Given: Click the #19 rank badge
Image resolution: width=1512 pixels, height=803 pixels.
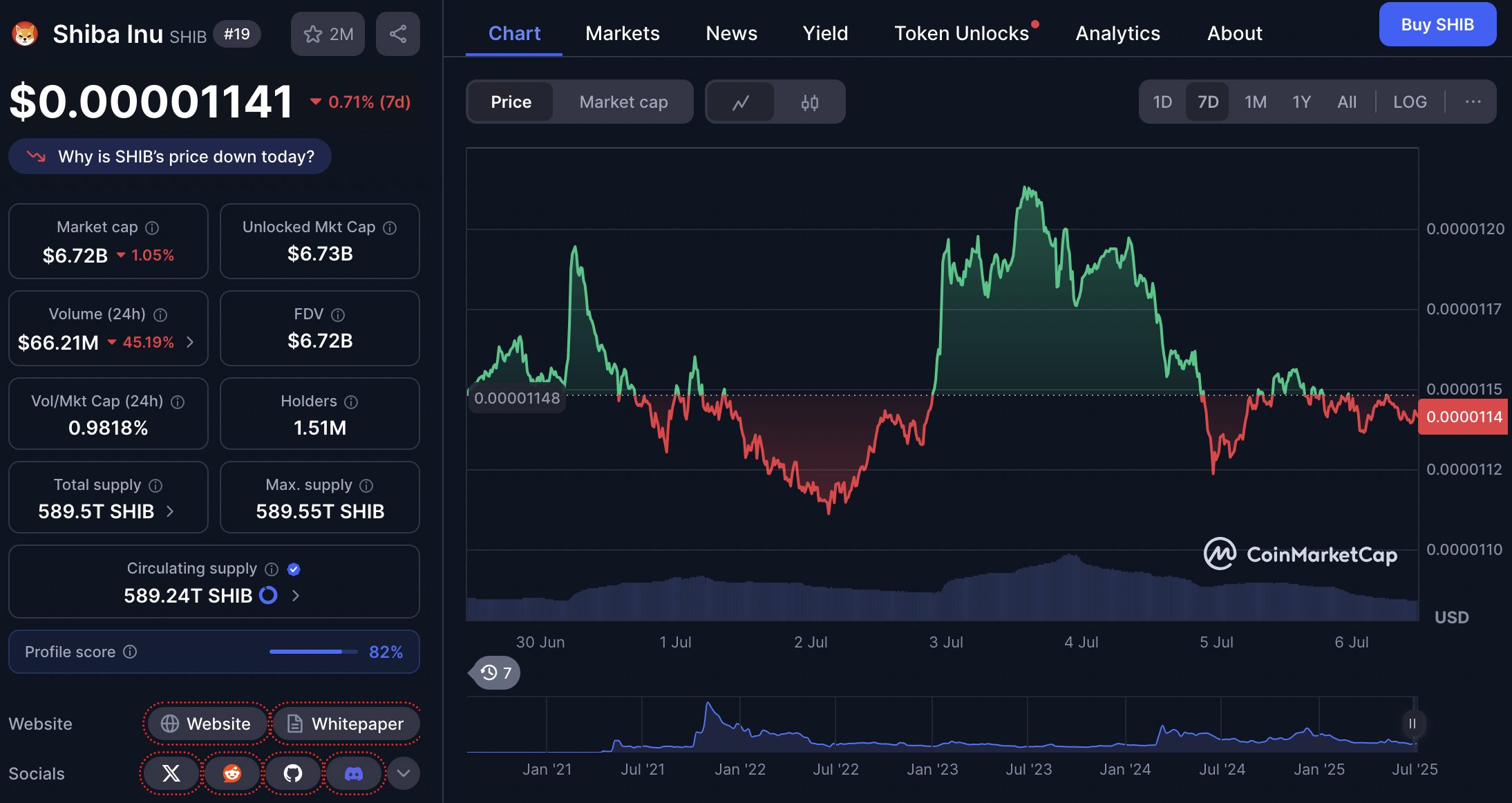Looking at the screenshot, I should (236, 34).
